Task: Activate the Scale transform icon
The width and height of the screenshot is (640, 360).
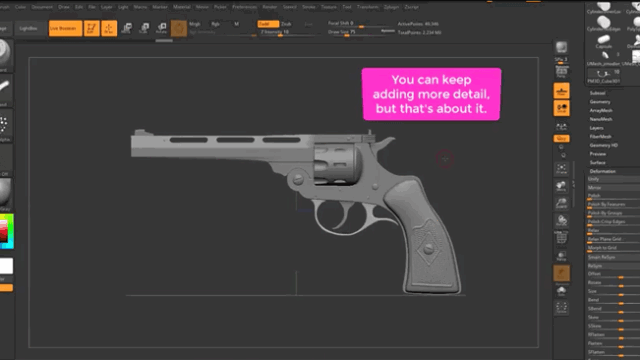Action: [x=144, y=28]
